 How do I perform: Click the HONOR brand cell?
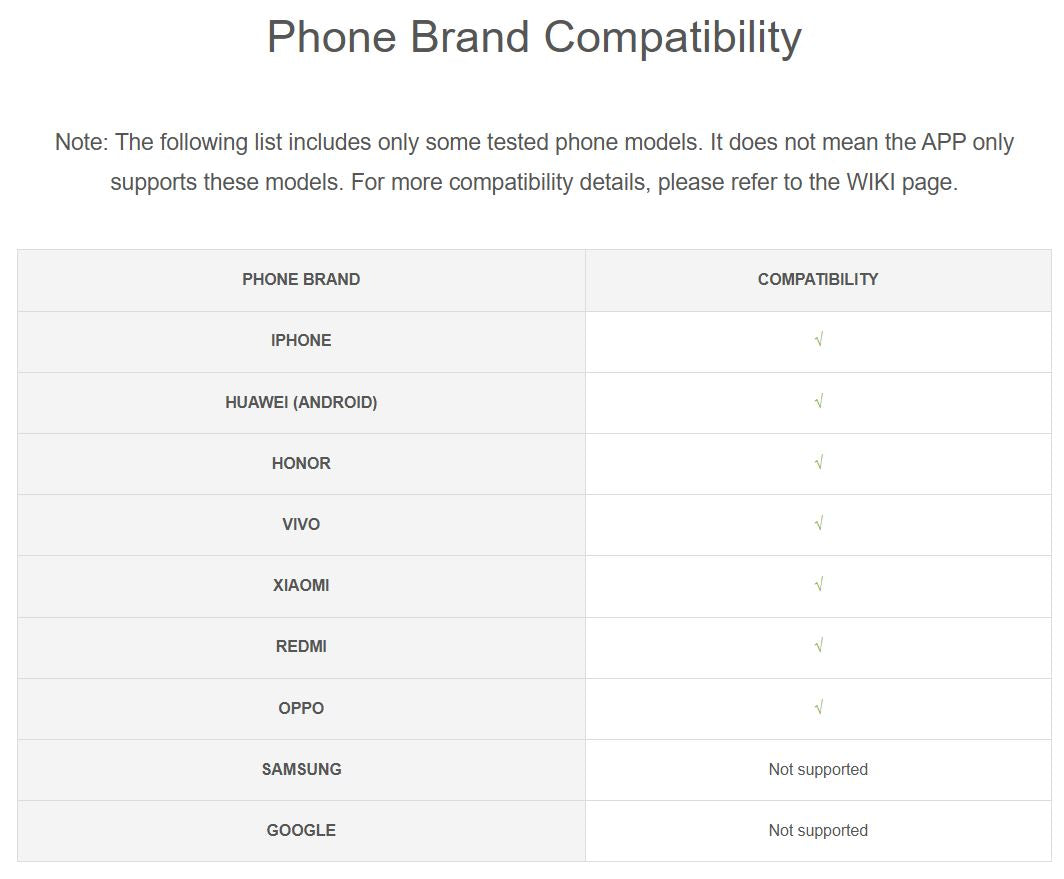click(301, 463)
